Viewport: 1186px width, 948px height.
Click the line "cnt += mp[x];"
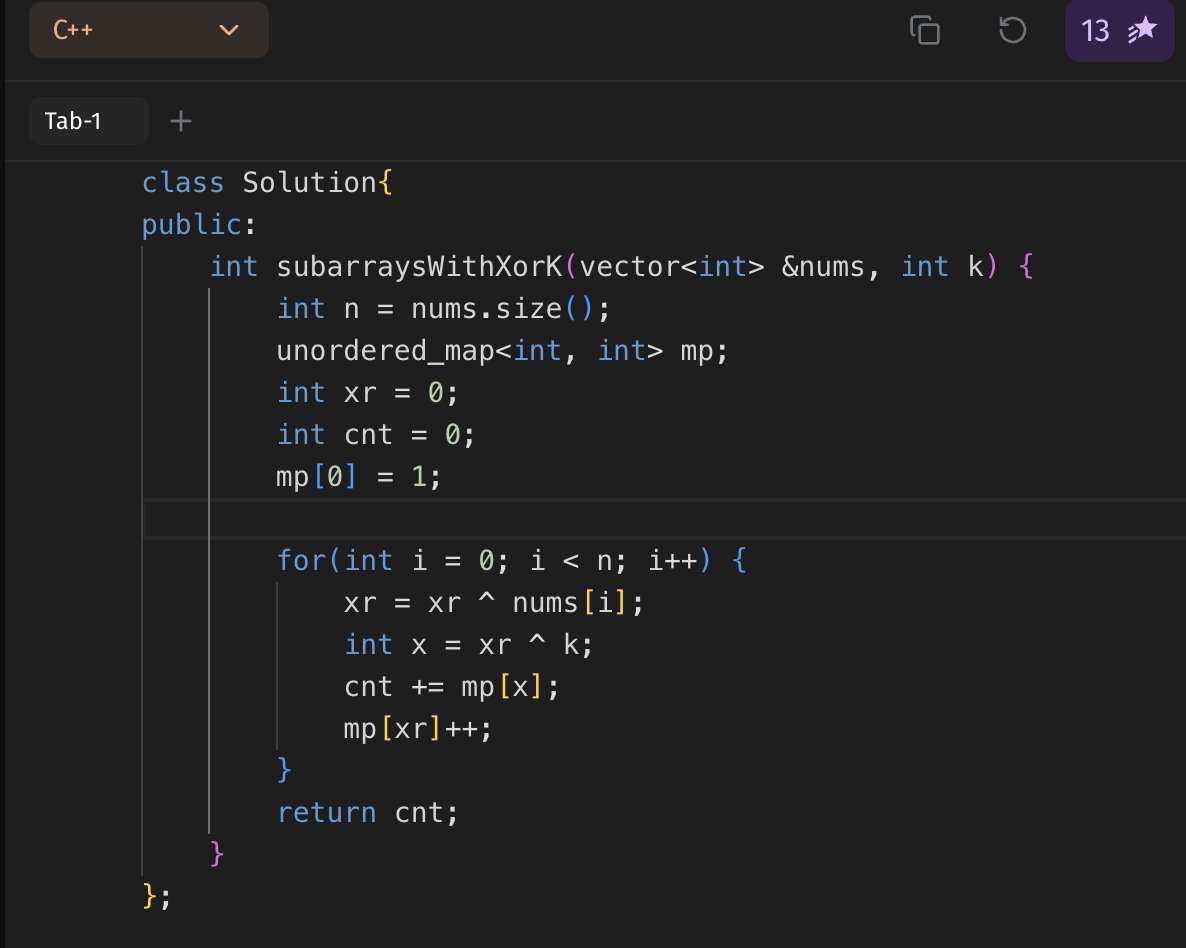(452, 687)
